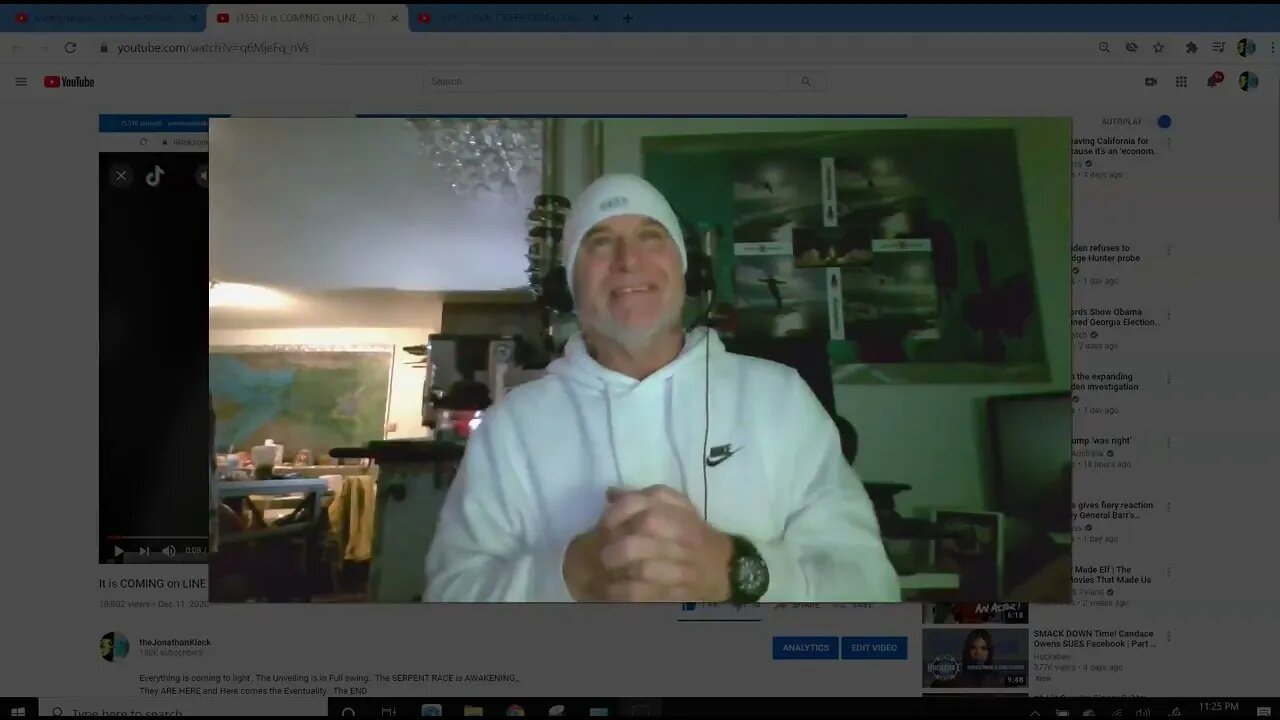This screenshot has height=720, width=1280.
Task: Open theJonathanKleck channel name link
Action: tap(175, 642)
